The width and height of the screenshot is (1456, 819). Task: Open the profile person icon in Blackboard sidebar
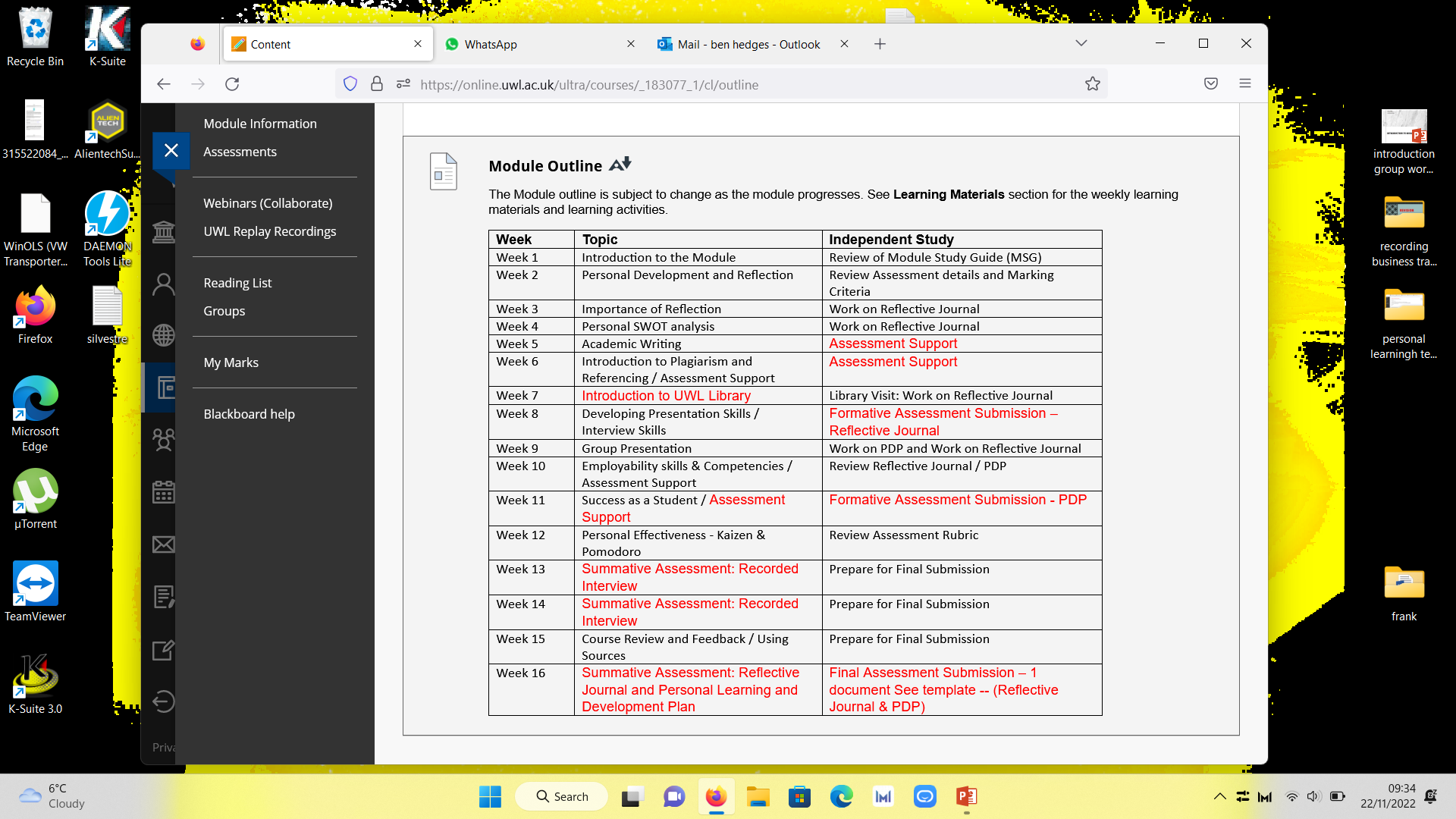163,284
